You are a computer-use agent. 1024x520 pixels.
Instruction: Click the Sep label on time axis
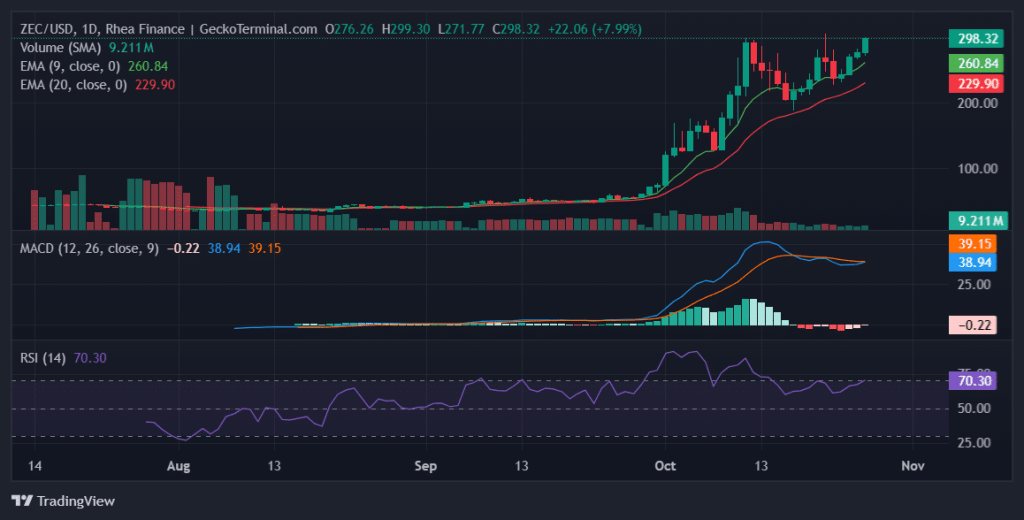pos(425,466)
